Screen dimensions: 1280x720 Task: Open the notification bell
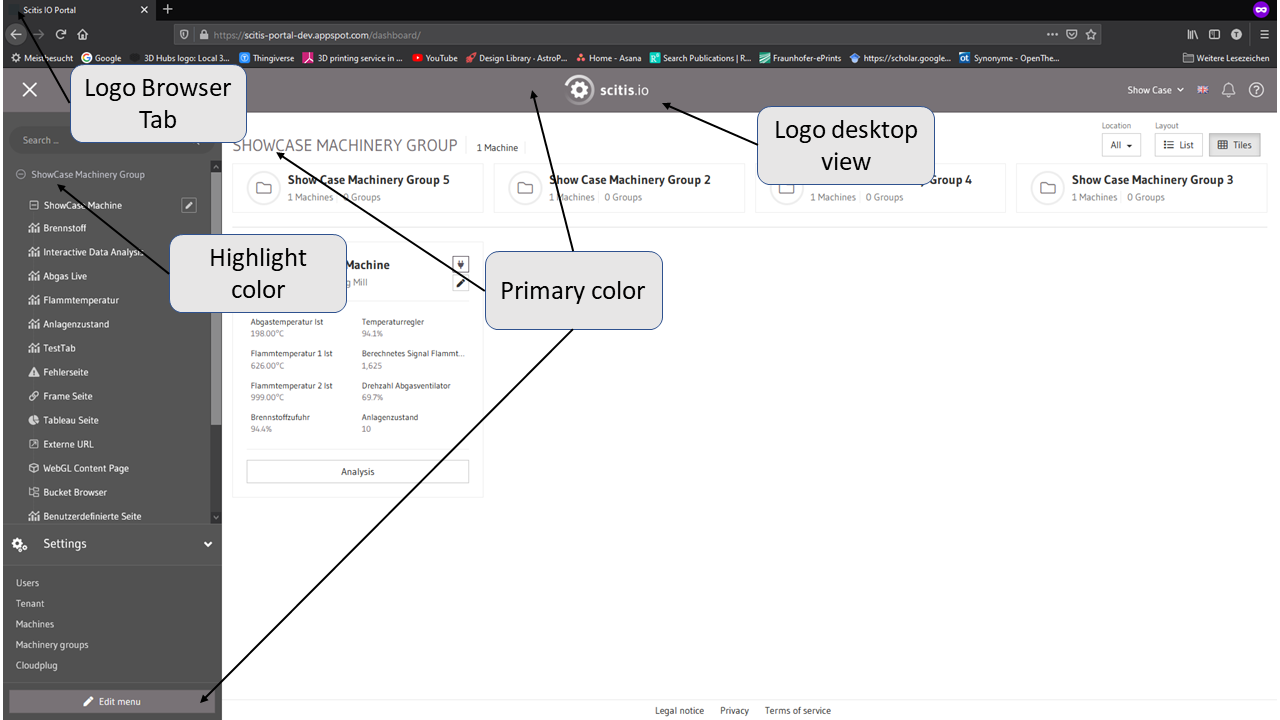click(x=1229, y=90)
